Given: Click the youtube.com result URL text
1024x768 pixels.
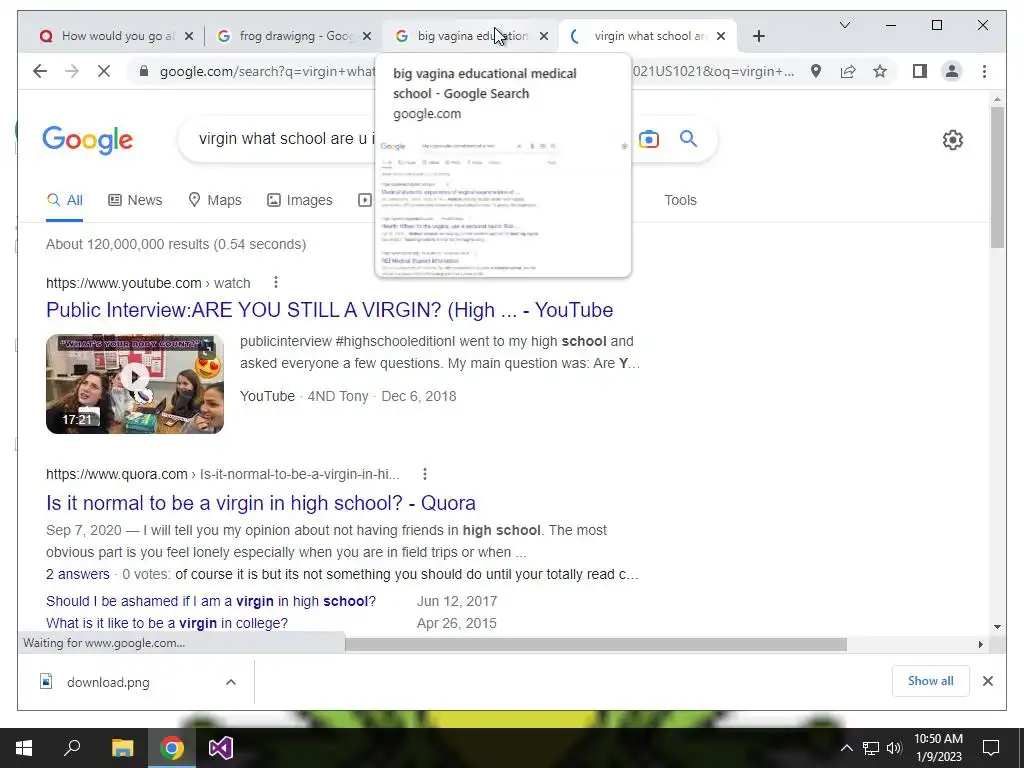Looking at the screenshot, I should pos(148,283).
